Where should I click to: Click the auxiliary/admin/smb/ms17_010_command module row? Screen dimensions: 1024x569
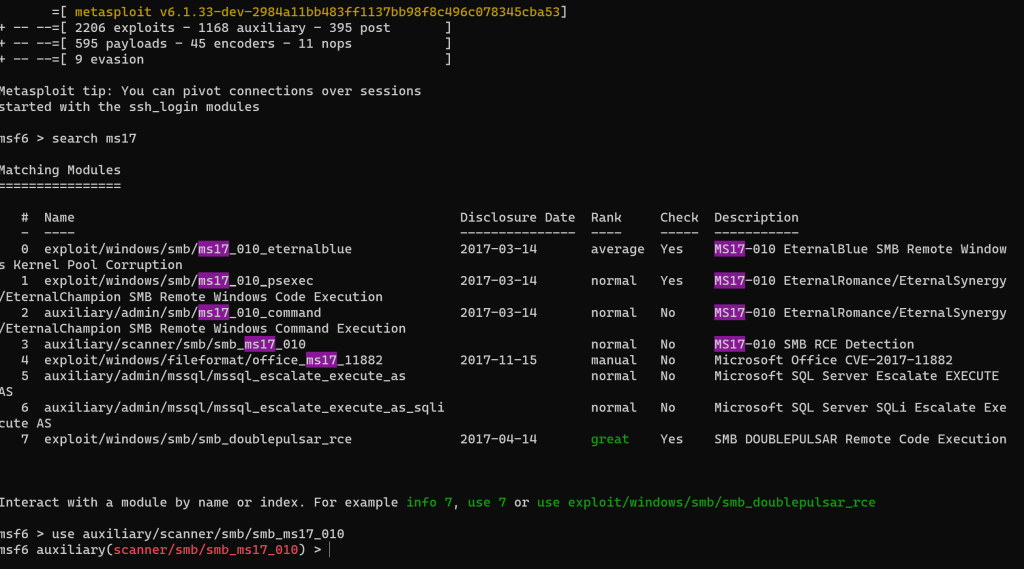(182, 313)
